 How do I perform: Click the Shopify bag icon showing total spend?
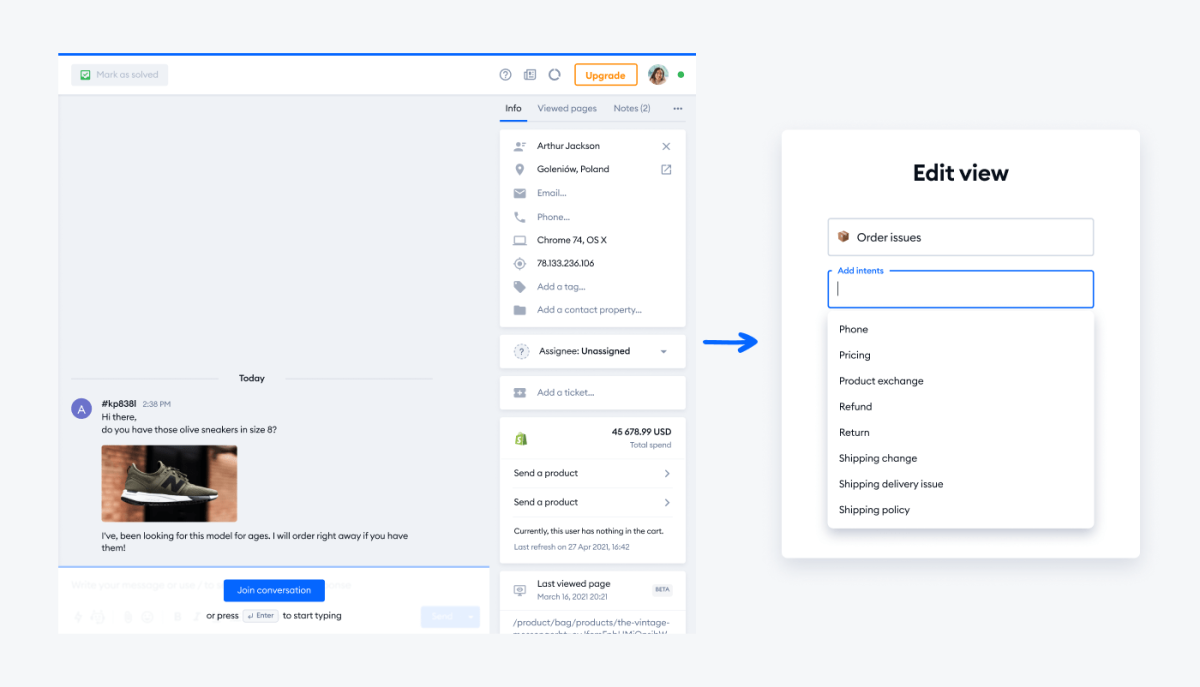coord(519,438)
